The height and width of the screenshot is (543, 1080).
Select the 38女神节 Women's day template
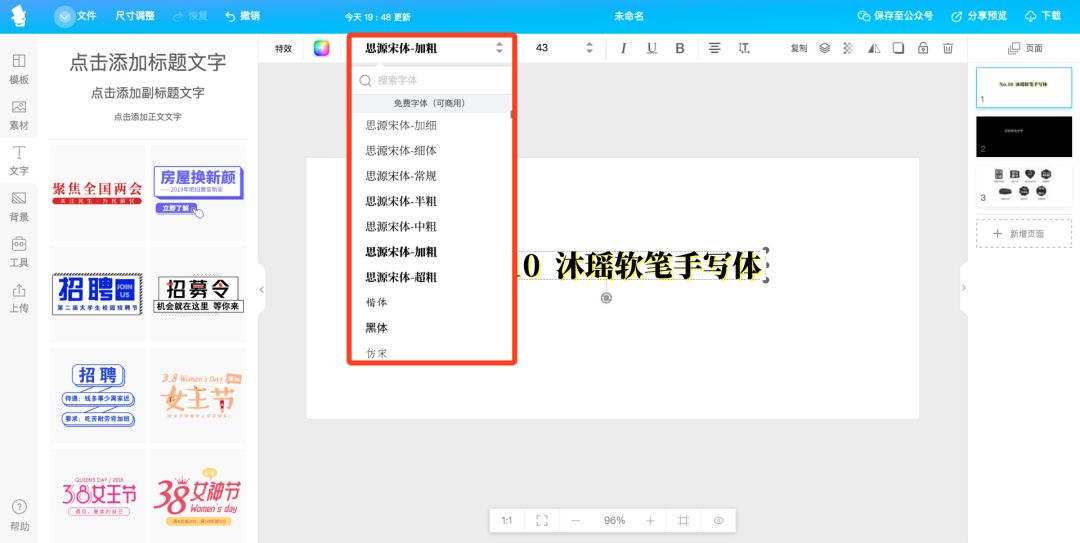[198, 496]
